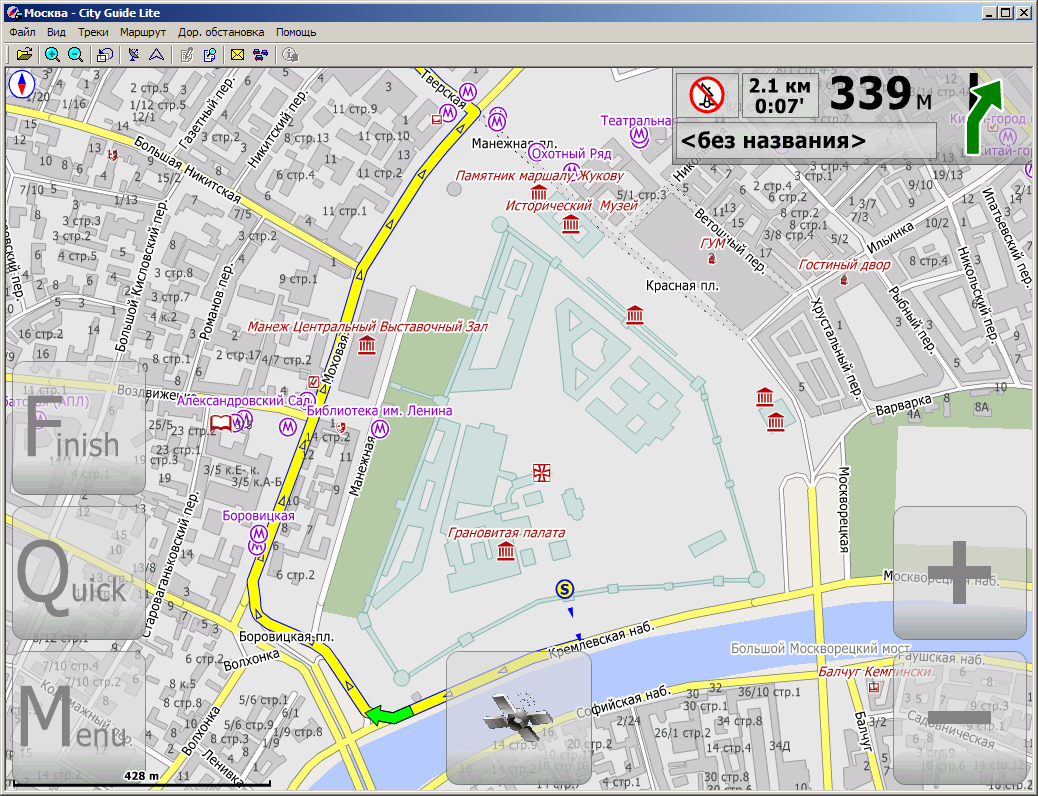Open the Дор. обстановка menu
The width and height of the screenshot is (1038, 796).
coord(221,32)
